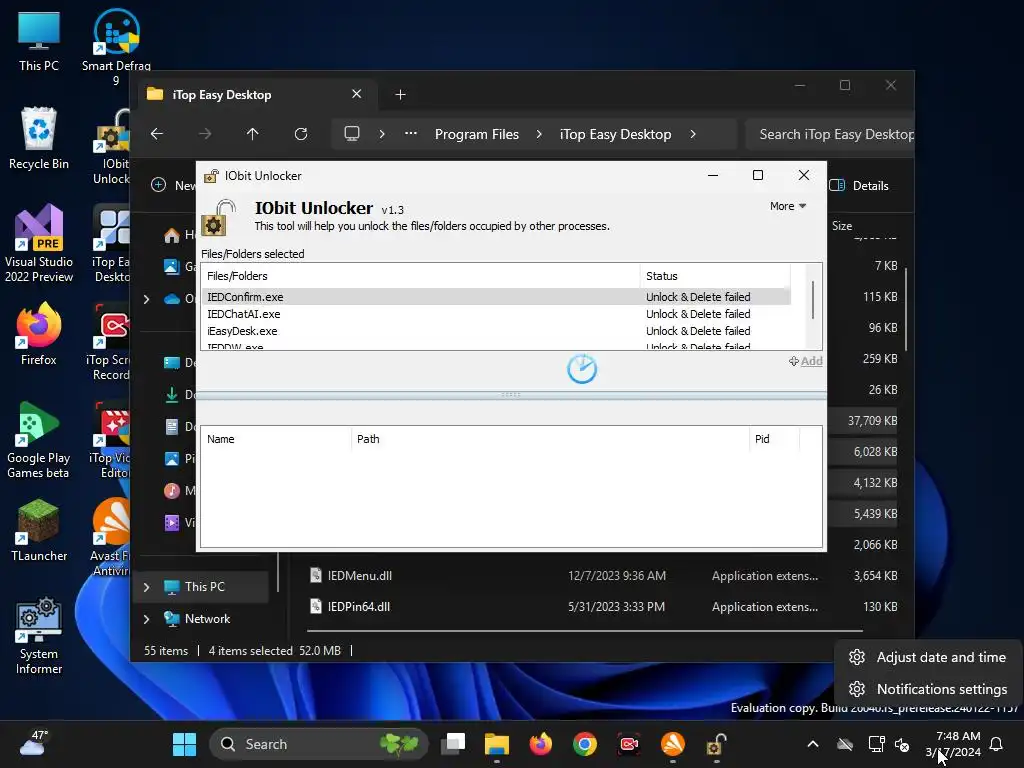Open Notifications settings from the menu
Image resolution: width=1024 pixels, height=768 pixels.
929,689
